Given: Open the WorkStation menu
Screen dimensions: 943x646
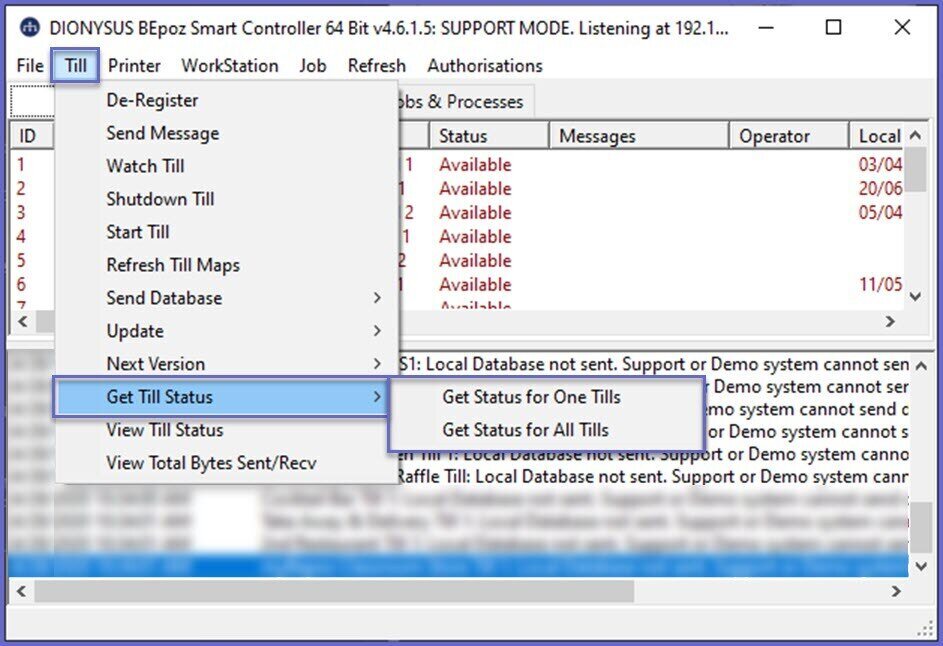Looking at the screenshot, I should [x=229, y=66].
